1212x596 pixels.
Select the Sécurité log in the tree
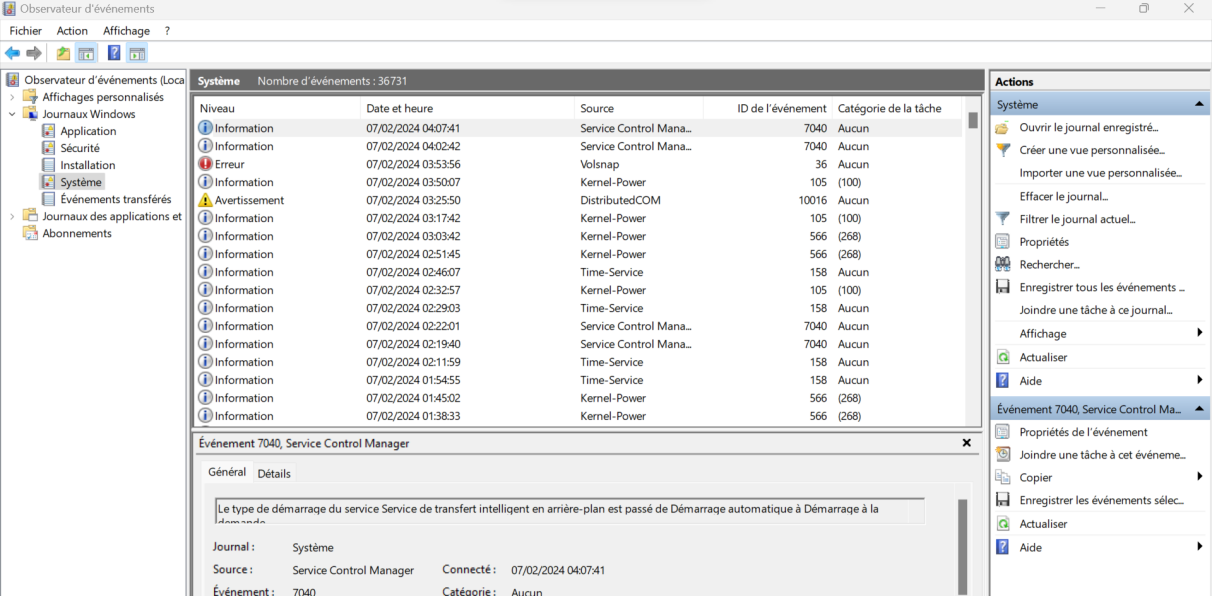pos(79,148)
